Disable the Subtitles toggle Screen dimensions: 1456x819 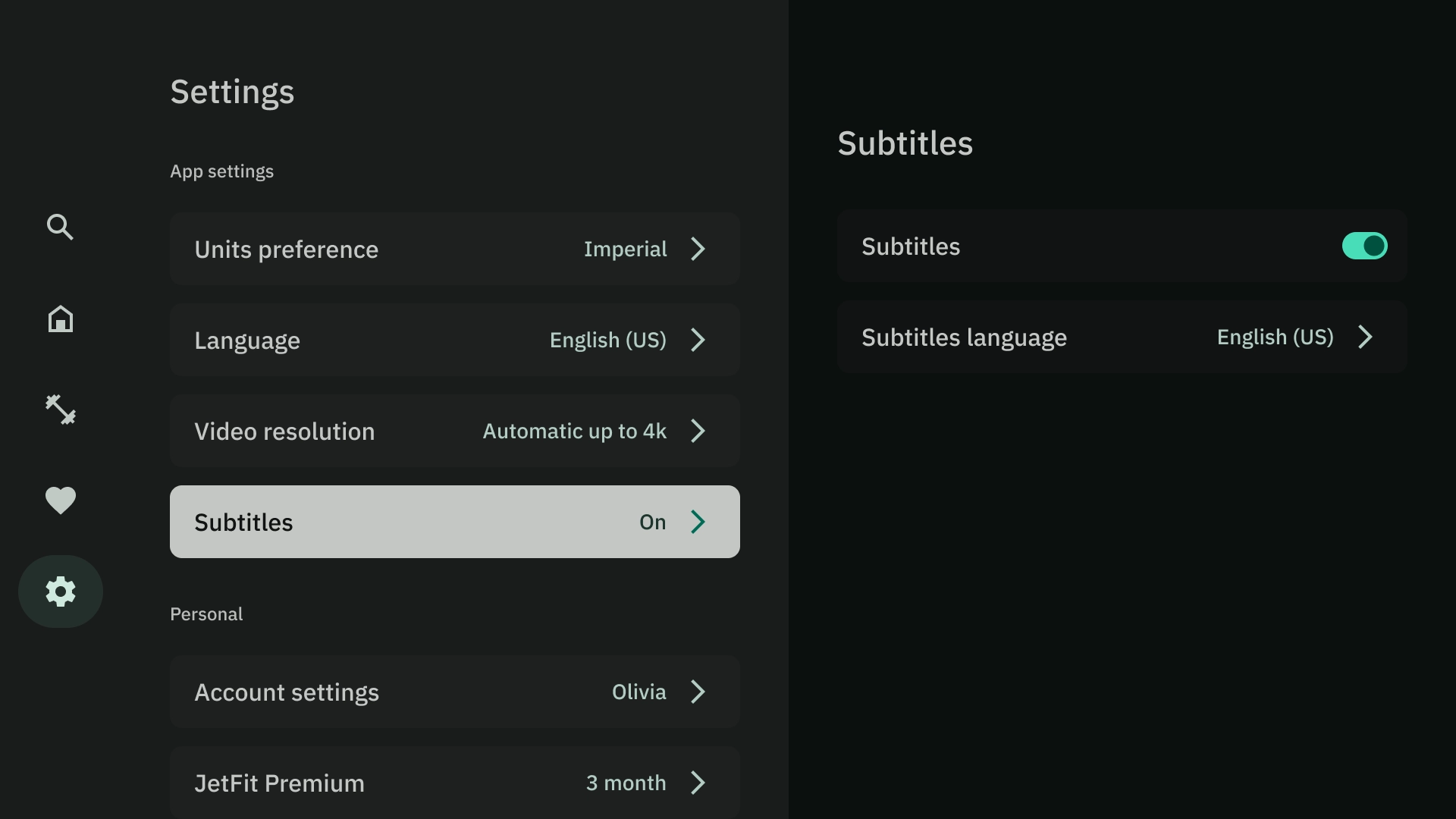click(x=1364, y=245)
